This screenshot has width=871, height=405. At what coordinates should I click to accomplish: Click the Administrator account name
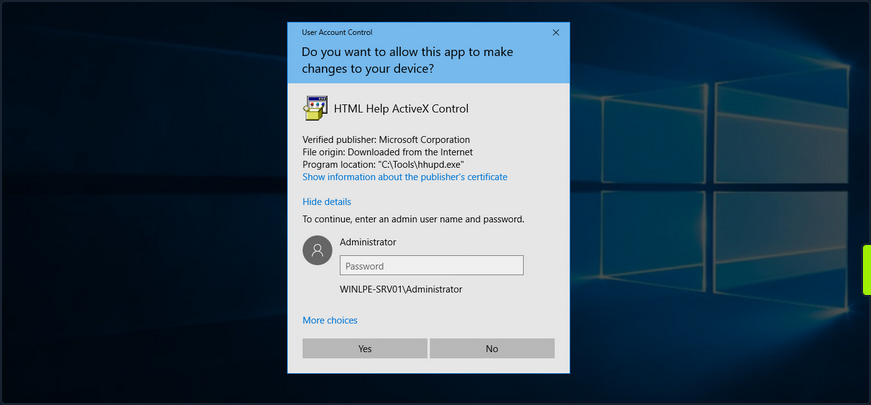(368, 242)
